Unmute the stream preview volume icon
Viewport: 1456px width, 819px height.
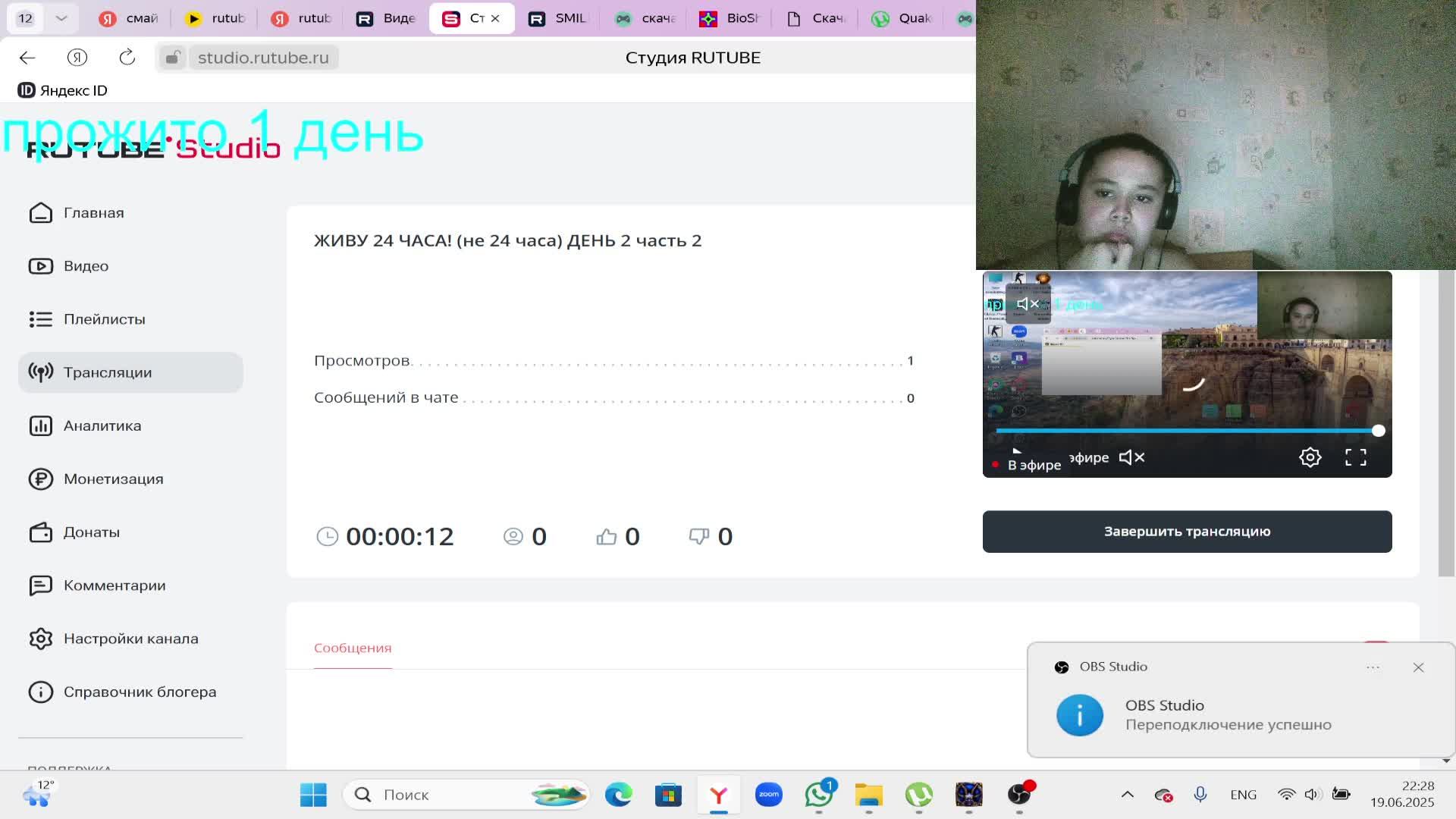coord(1131,457)
